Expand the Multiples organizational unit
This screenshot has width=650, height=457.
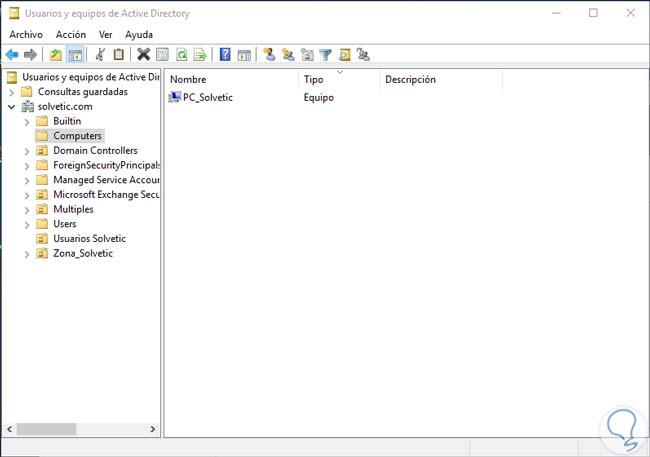(27, 210)
